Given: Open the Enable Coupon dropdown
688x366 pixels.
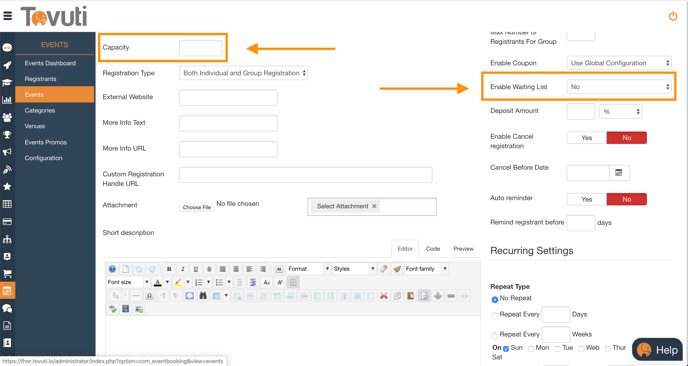Looking at the screenshot, I should [619, 63].
